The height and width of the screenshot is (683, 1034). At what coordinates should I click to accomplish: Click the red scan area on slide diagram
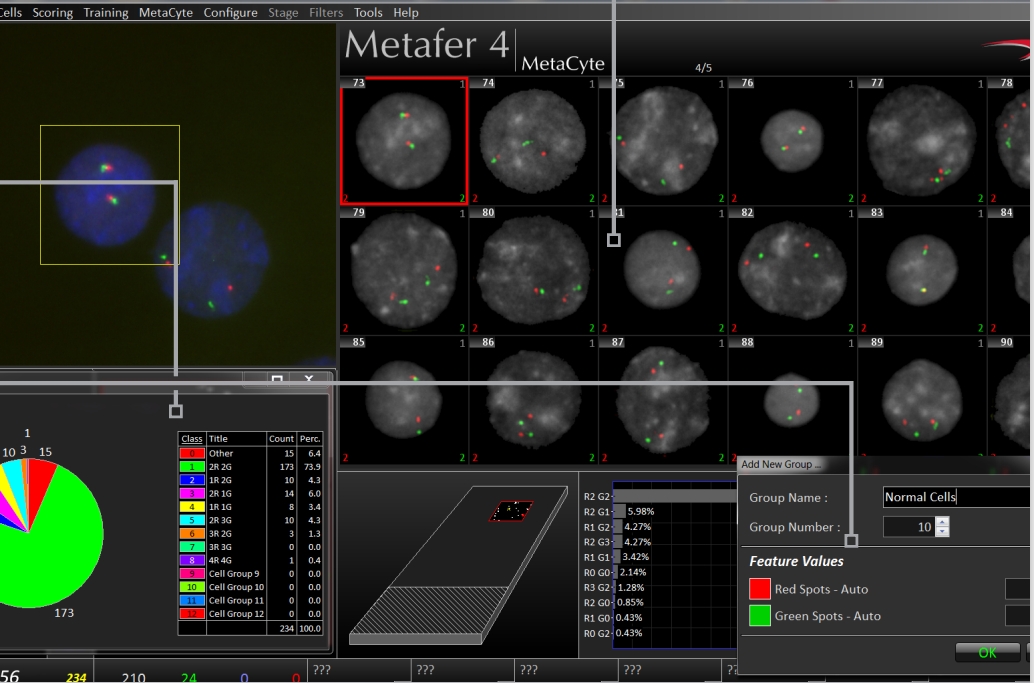click(x=511, y=511)
